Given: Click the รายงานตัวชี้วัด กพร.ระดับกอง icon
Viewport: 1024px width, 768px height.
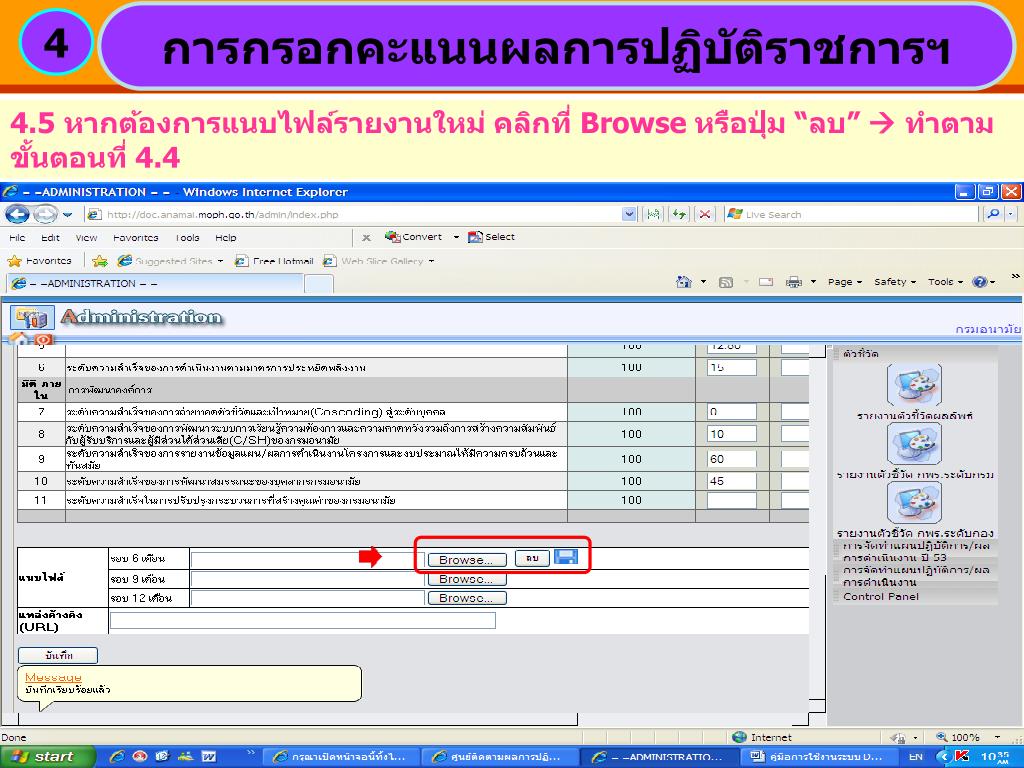Looking at the screenshot, I should [x=914, y=502].
